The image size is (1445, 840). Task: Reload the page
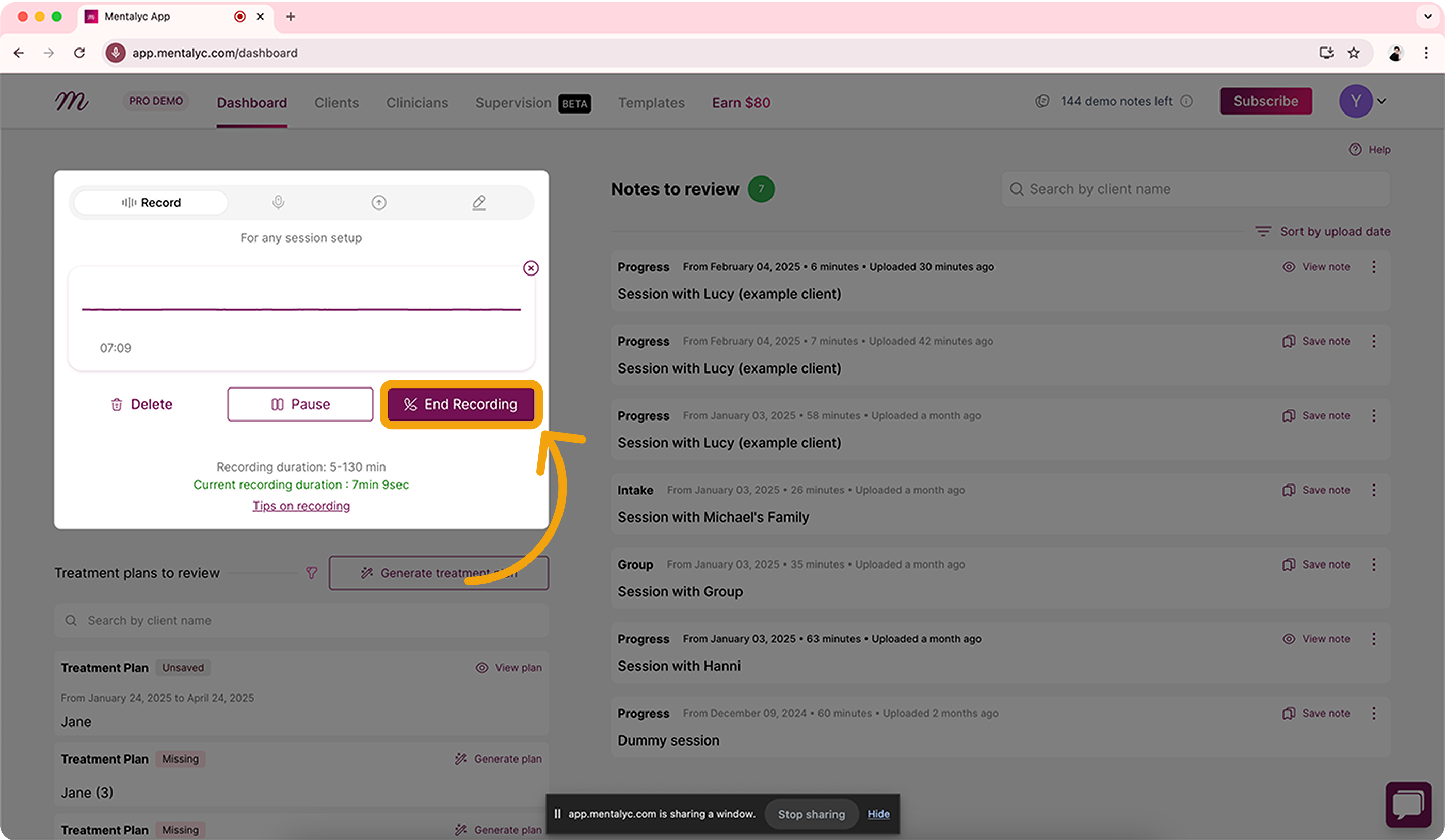[x=79, y=53]
